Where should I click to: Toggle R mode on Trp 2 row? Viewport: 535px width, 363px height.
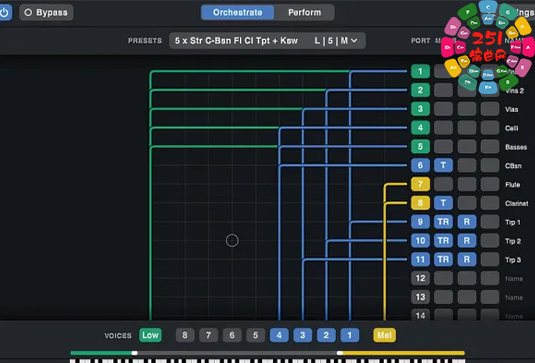(x=467, y=241)
